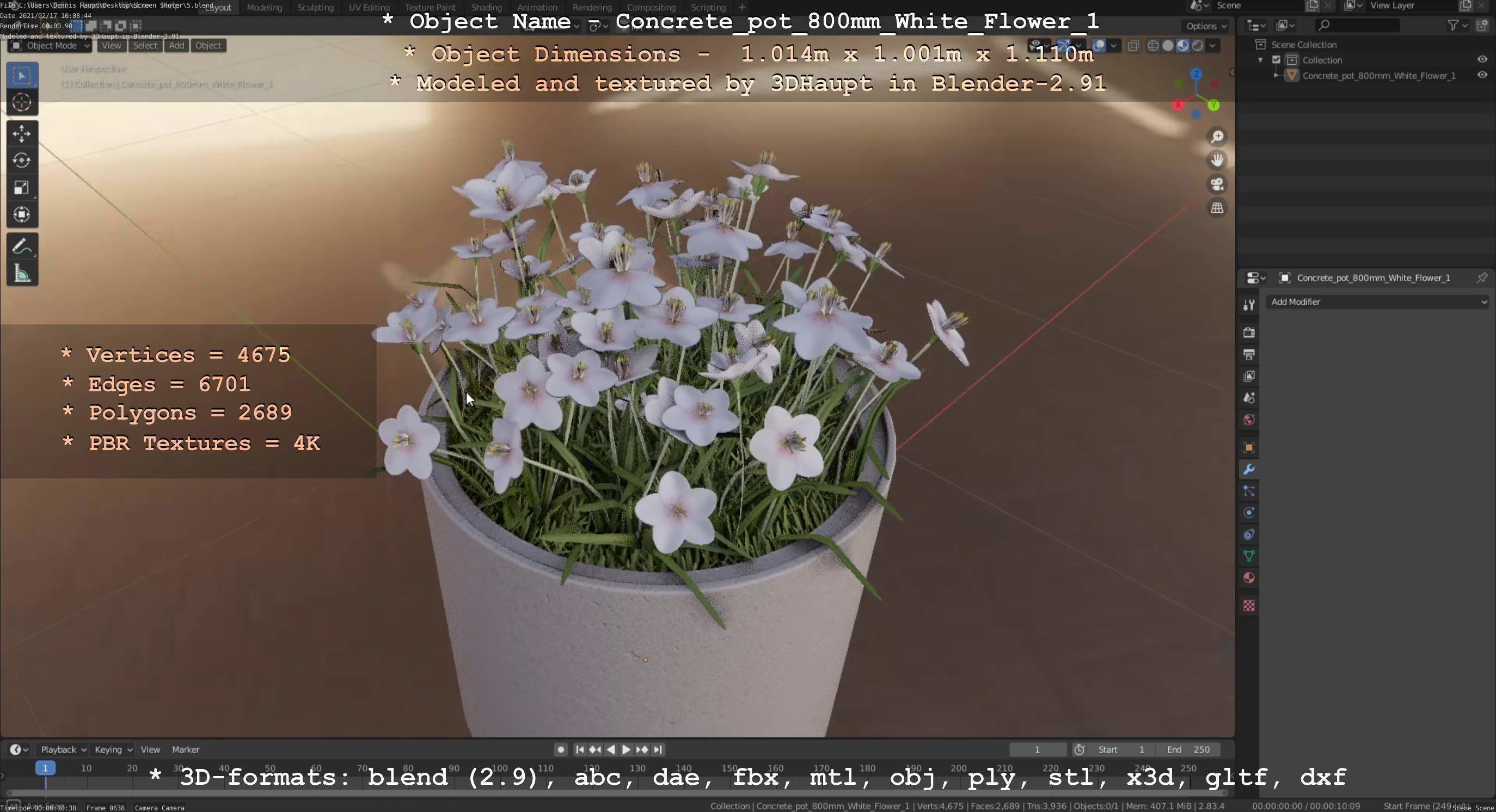
Task: Toggle auto keying record button
Action: (x=560, y=750)
